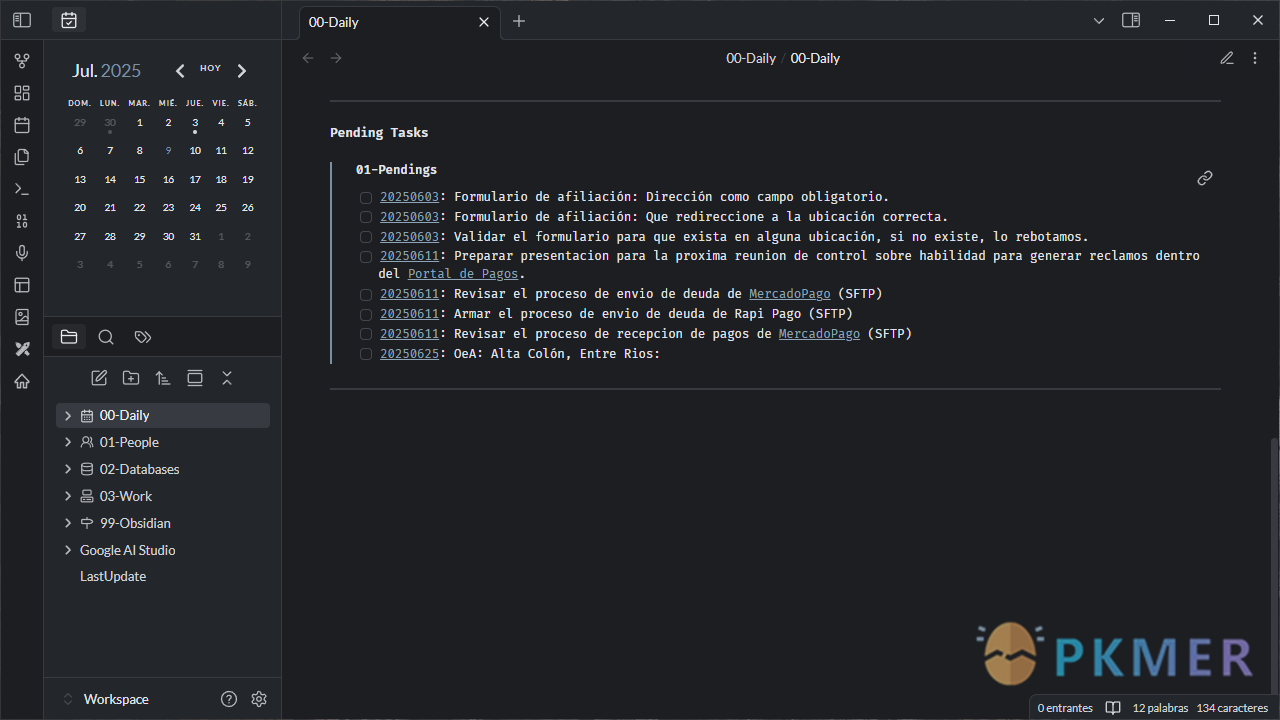Image resolution: width=1280 pixels, height=720 pixels.
Task: Check the 'OeA: Alta Colón' task
Action: 366,354
